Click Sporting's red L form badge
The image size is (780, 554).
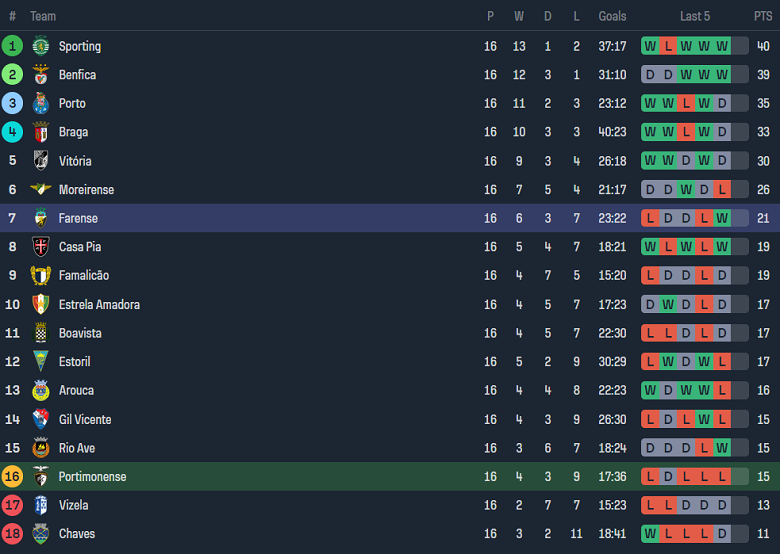click(668, 46)
